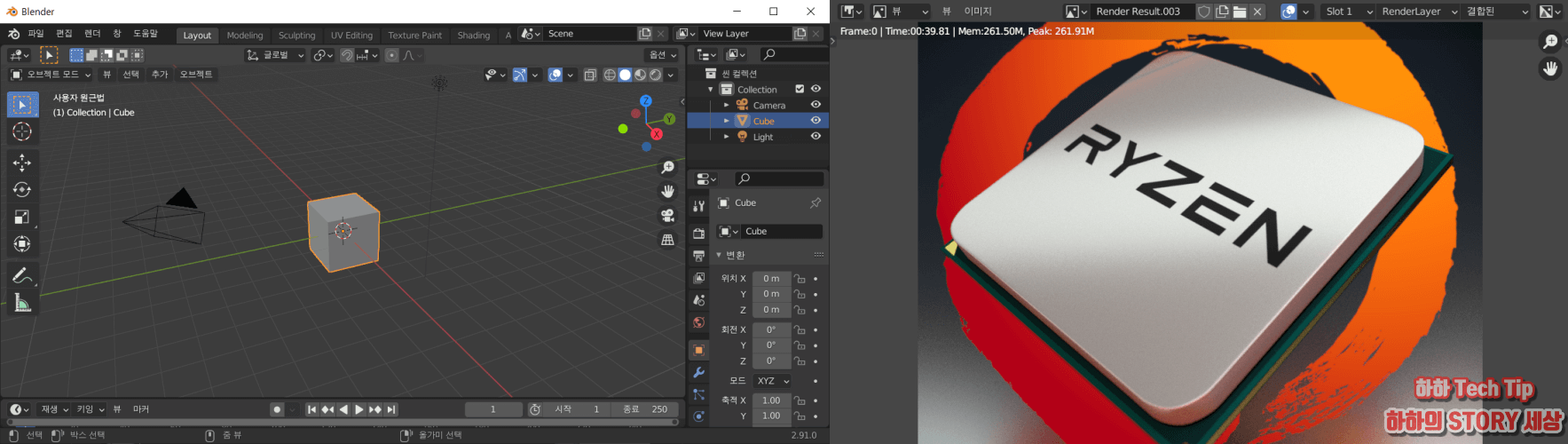Open the Global transform orientation dropdown
Viewport: 1568px width, 444px height.
click(x=275, y=55)
